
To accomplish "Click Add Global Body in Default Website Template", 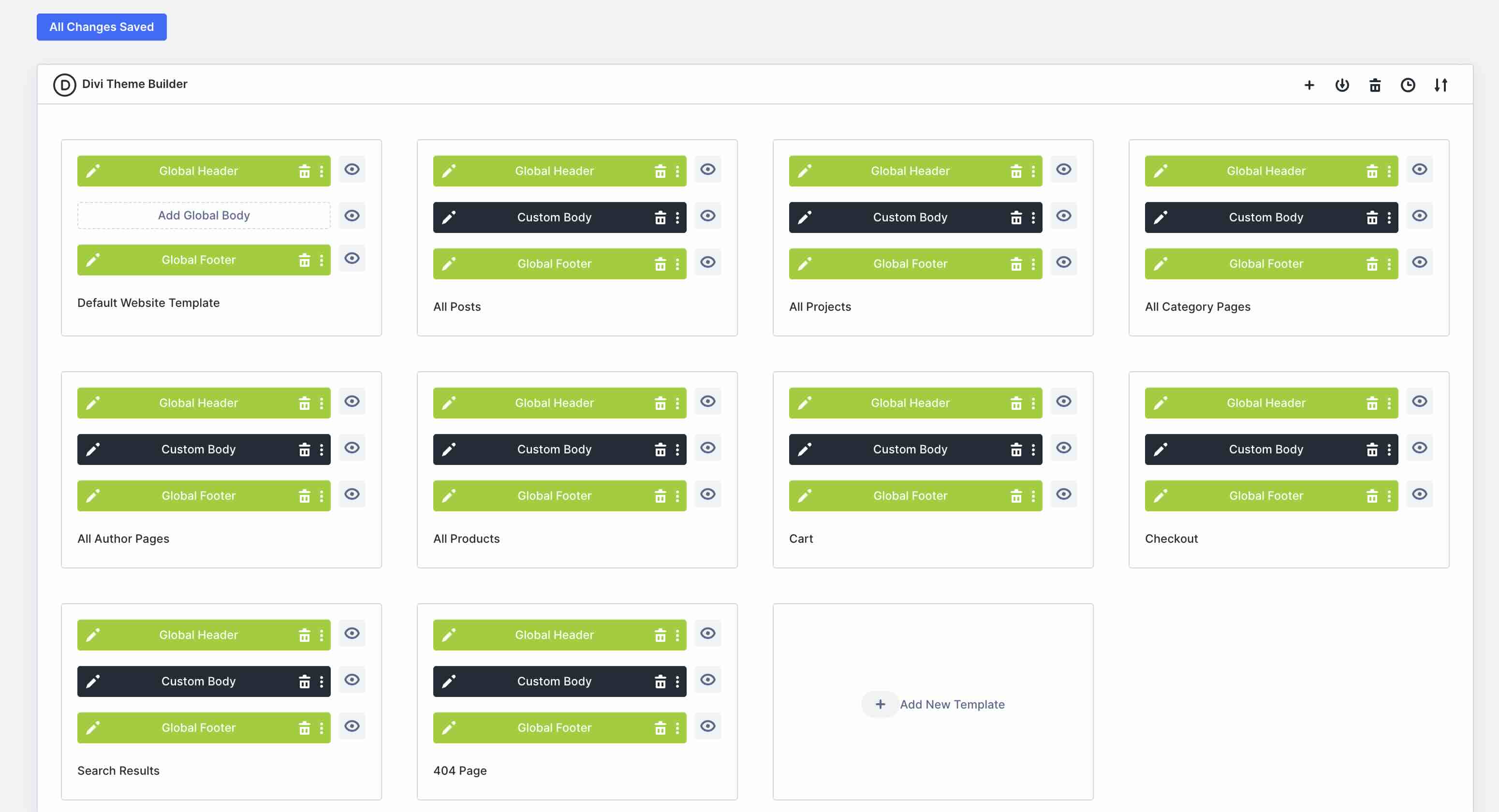I will tap(203, 215).
